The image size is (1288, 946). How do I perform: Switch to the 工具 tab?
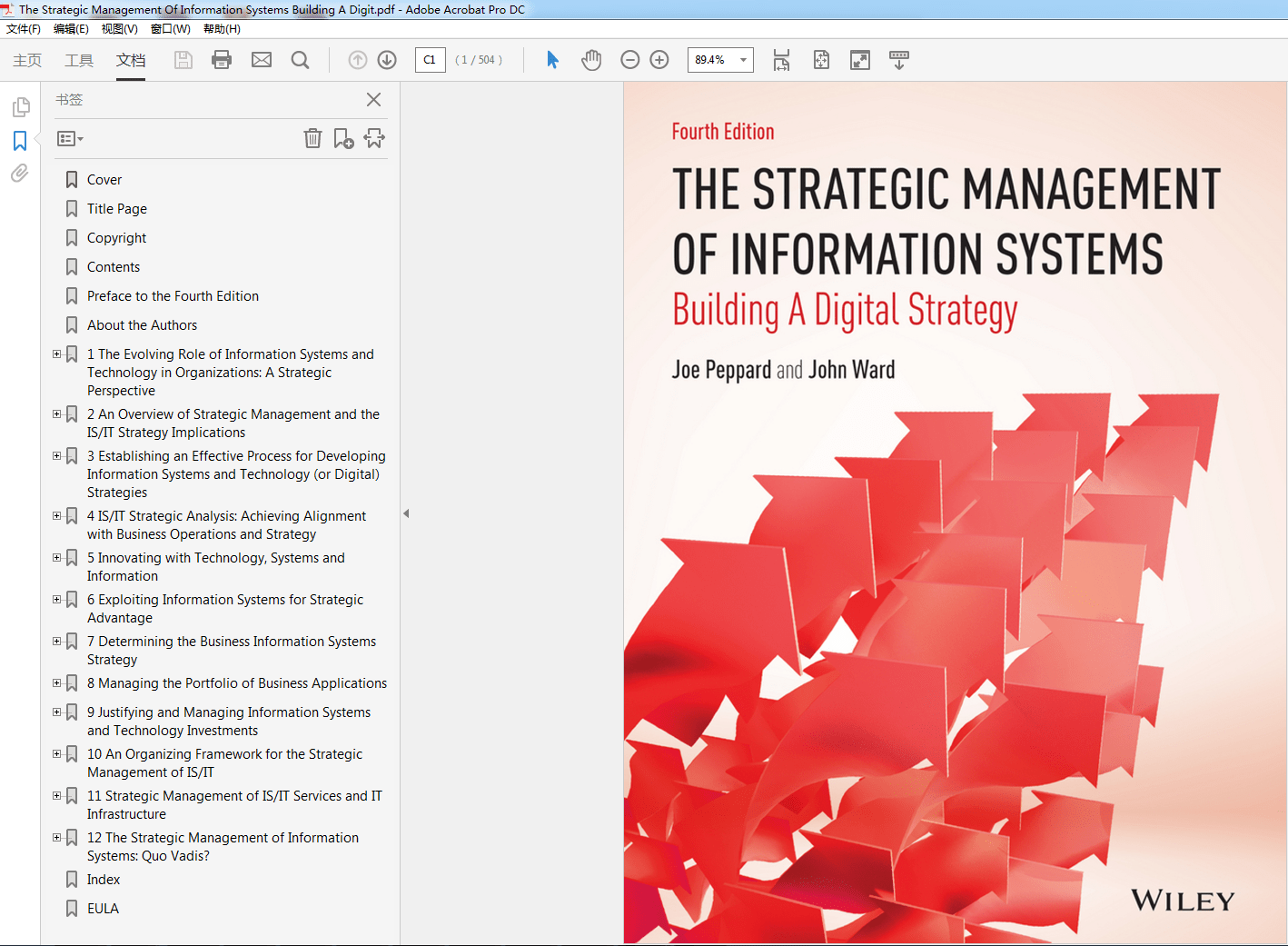(x=79, y=60)
